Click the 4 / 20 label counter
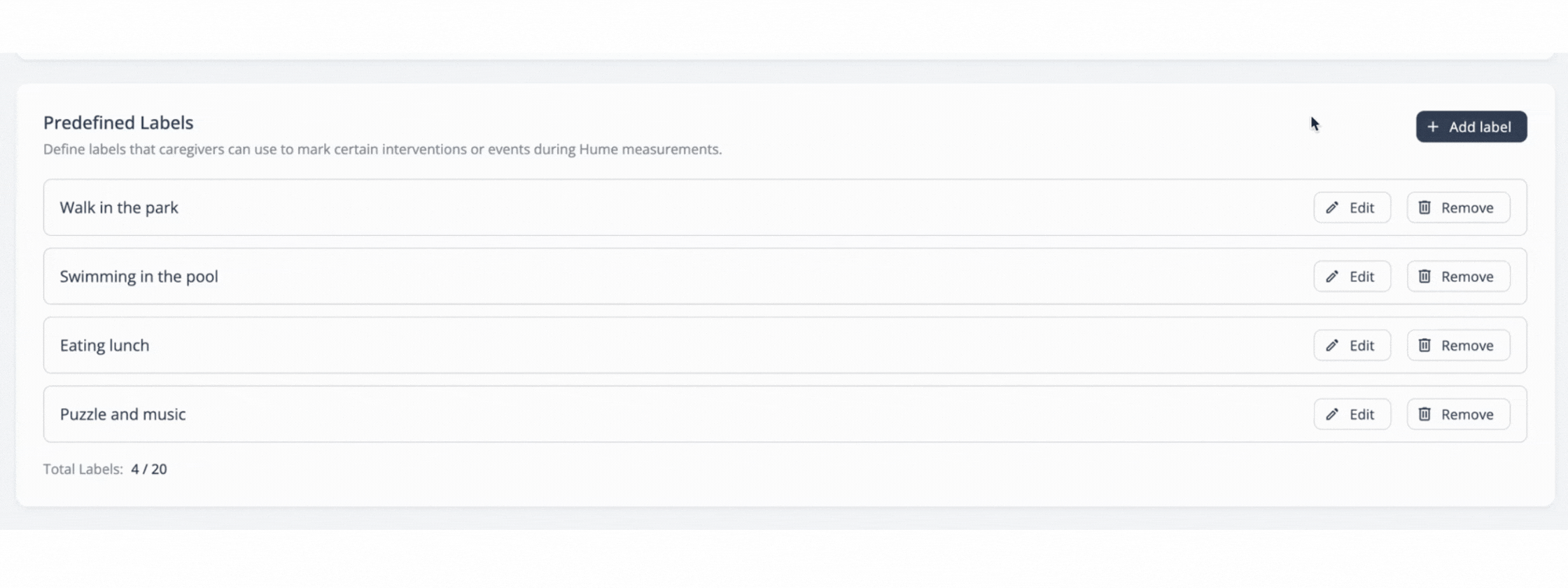The height and width of the screenshot is (588, 1568). tap(149, 469)
